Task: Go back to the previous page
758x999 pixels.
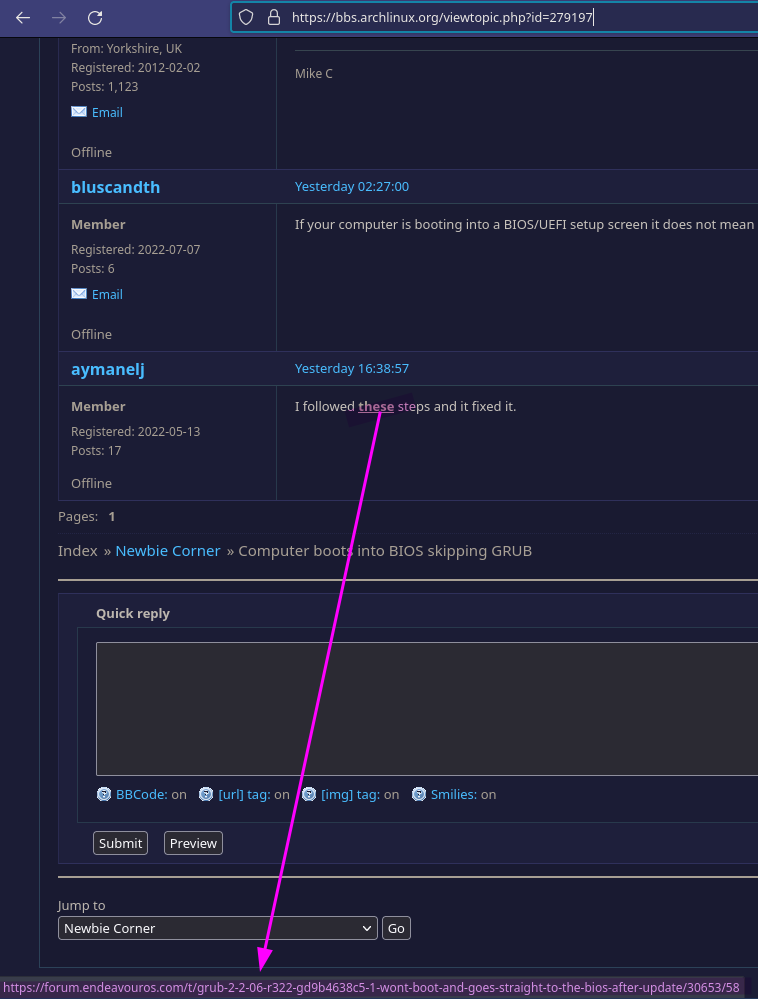Action: pyautogui.click(x=23, y=18)
